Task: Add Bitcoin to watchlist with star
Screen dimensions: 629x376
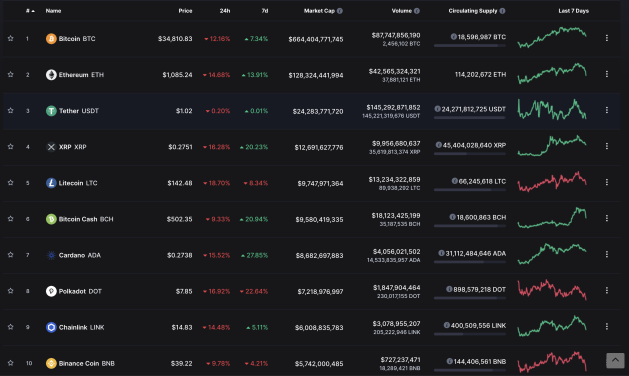Action: [10, 38]
